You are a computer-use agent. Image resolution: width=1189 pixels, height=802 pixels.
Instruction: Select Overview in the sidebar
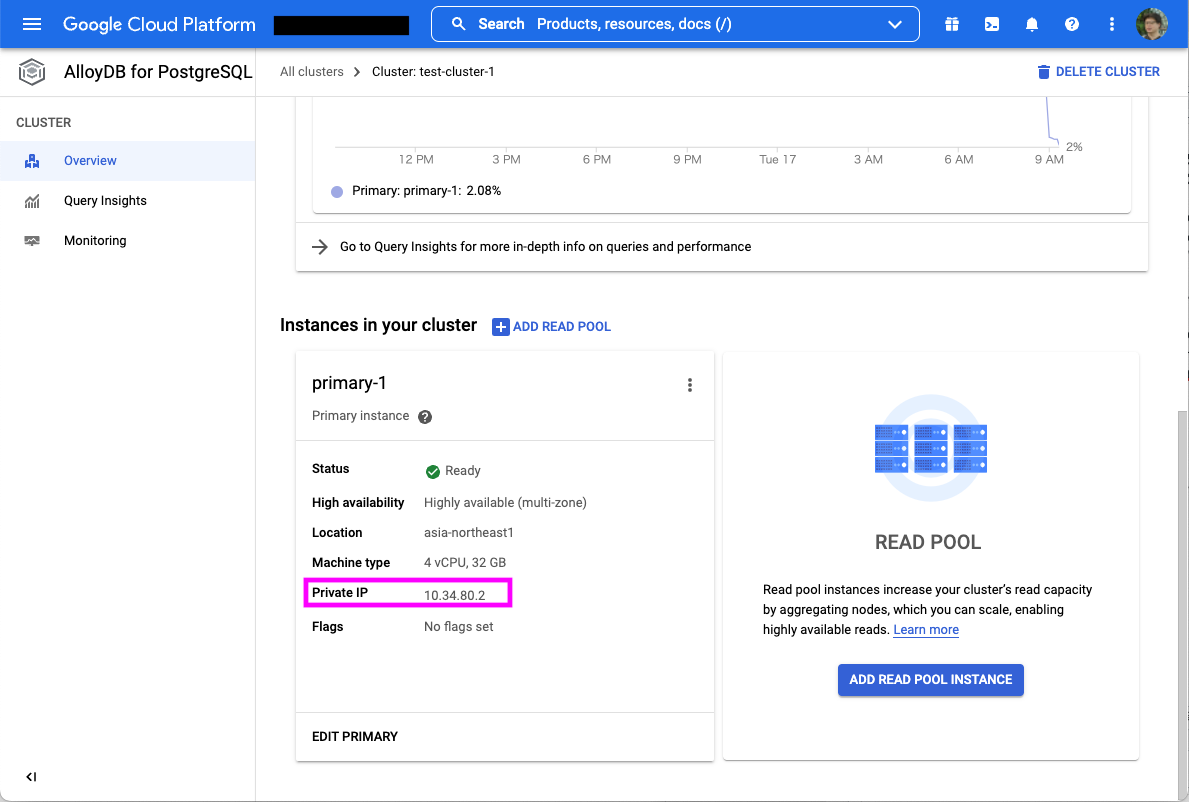127,161
